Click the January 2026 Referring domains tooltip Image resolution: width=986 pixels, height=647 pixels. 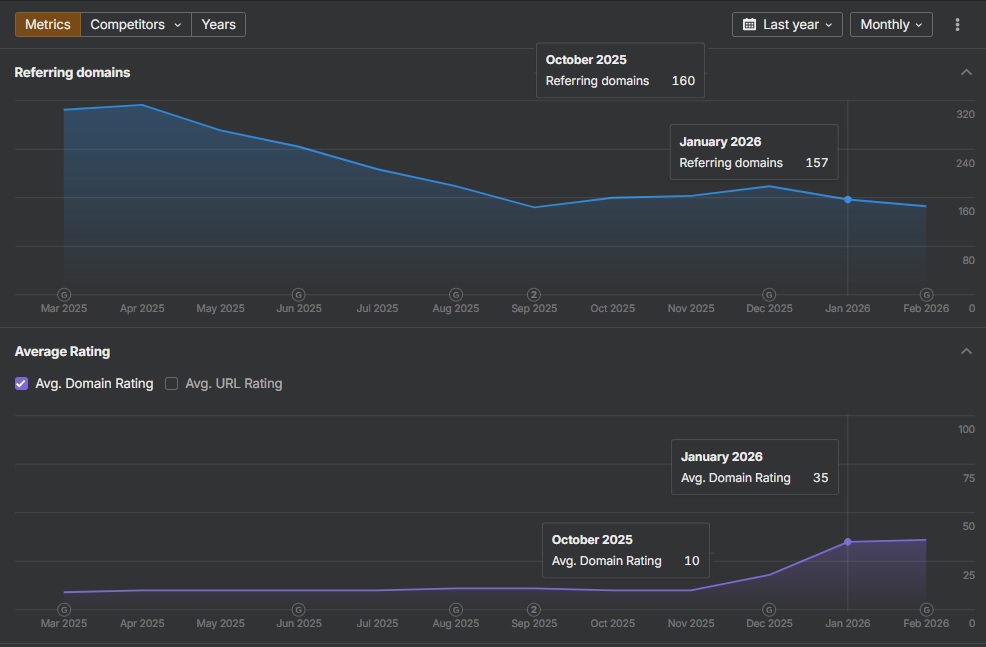point(754,152)
